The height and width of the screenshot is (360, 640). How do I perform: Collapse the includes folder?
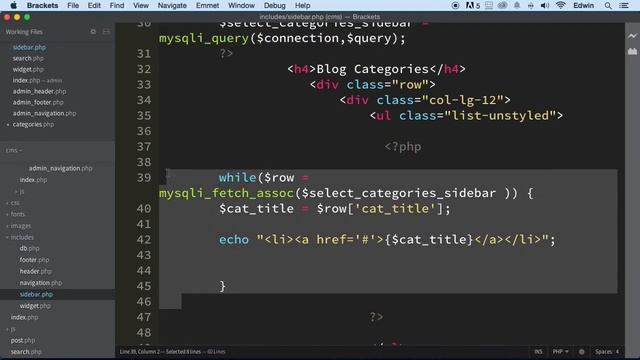[x=22, y=237]
